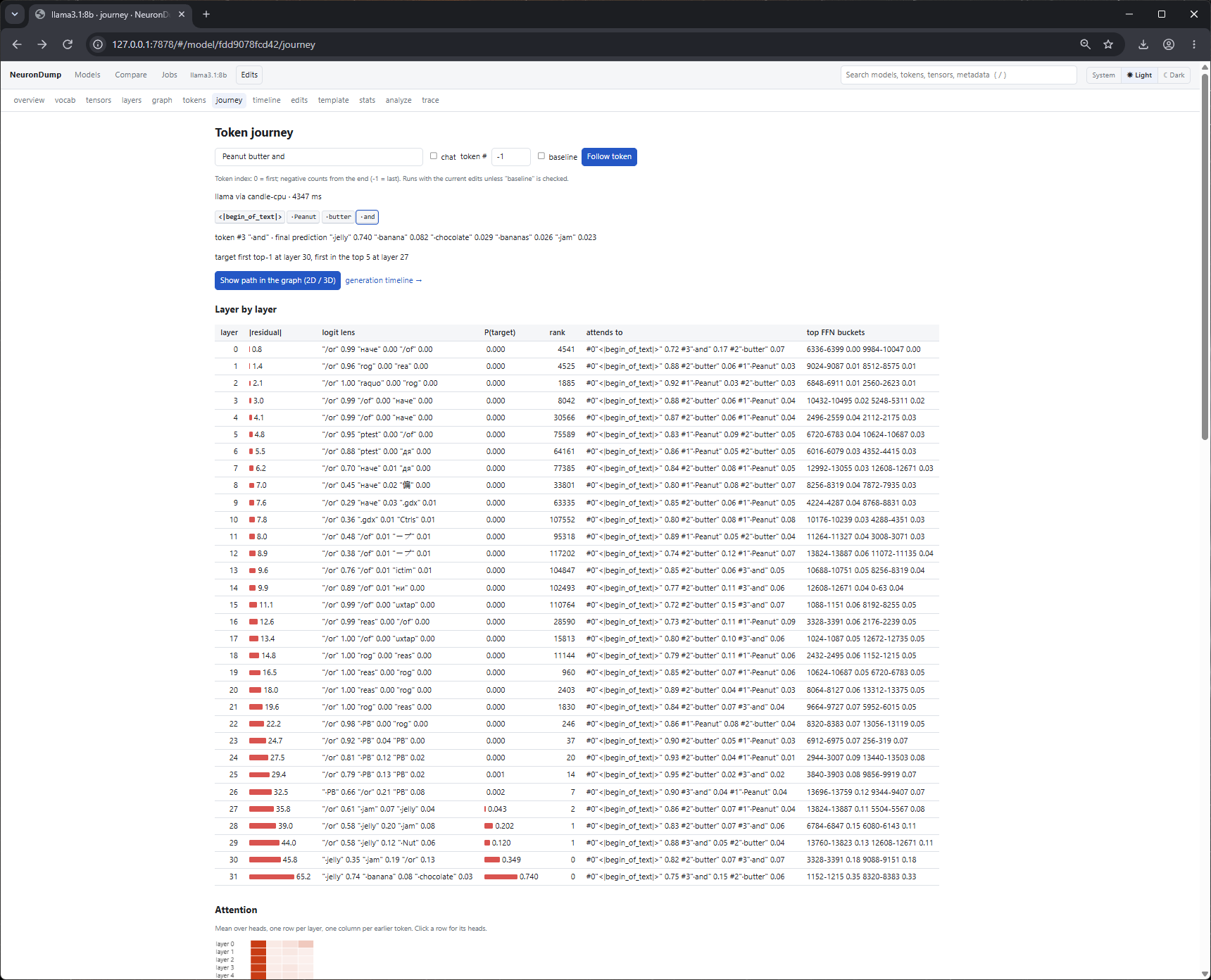Screen dimensions: 1211x980
Task: Open the browser downloads icon
Action: (x=1143, y=44)
